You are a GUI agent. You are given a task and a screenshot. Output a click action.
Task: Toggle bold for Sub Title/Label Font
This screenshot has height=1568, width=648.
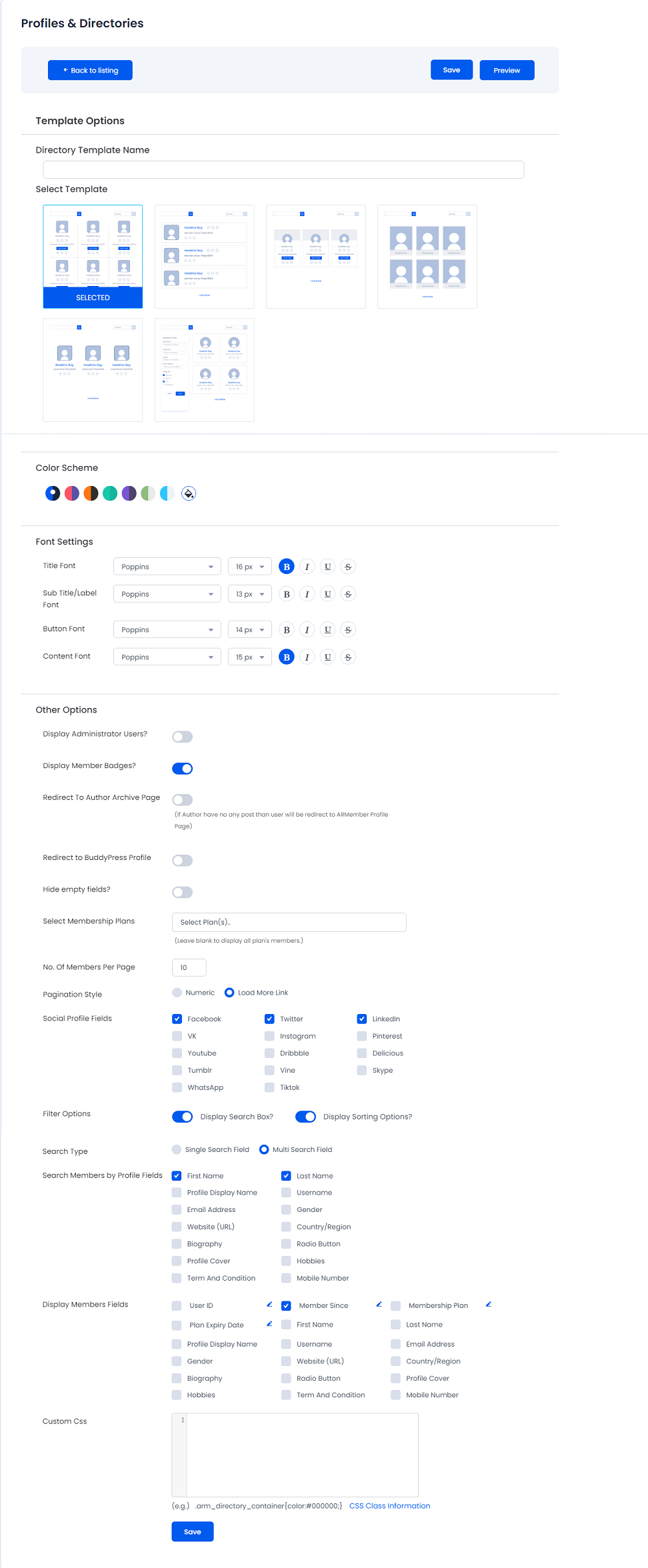pos(287,594)
